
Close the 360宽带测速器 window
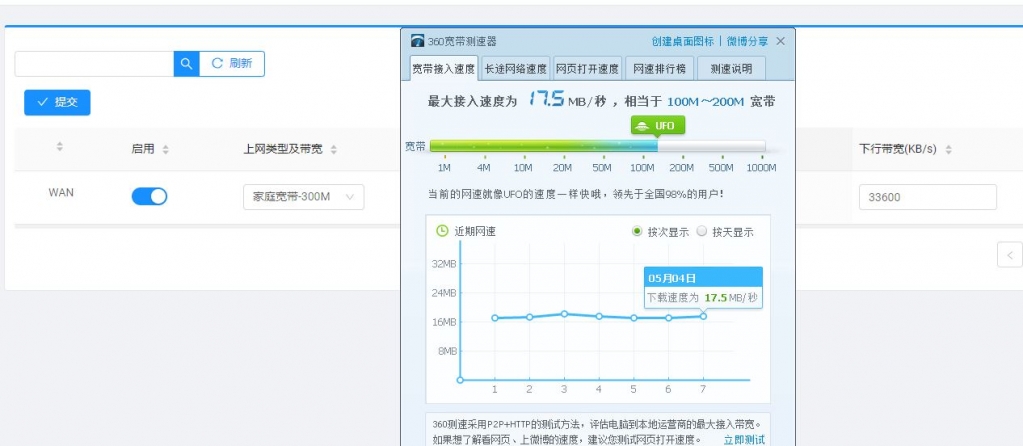(780, 41)
